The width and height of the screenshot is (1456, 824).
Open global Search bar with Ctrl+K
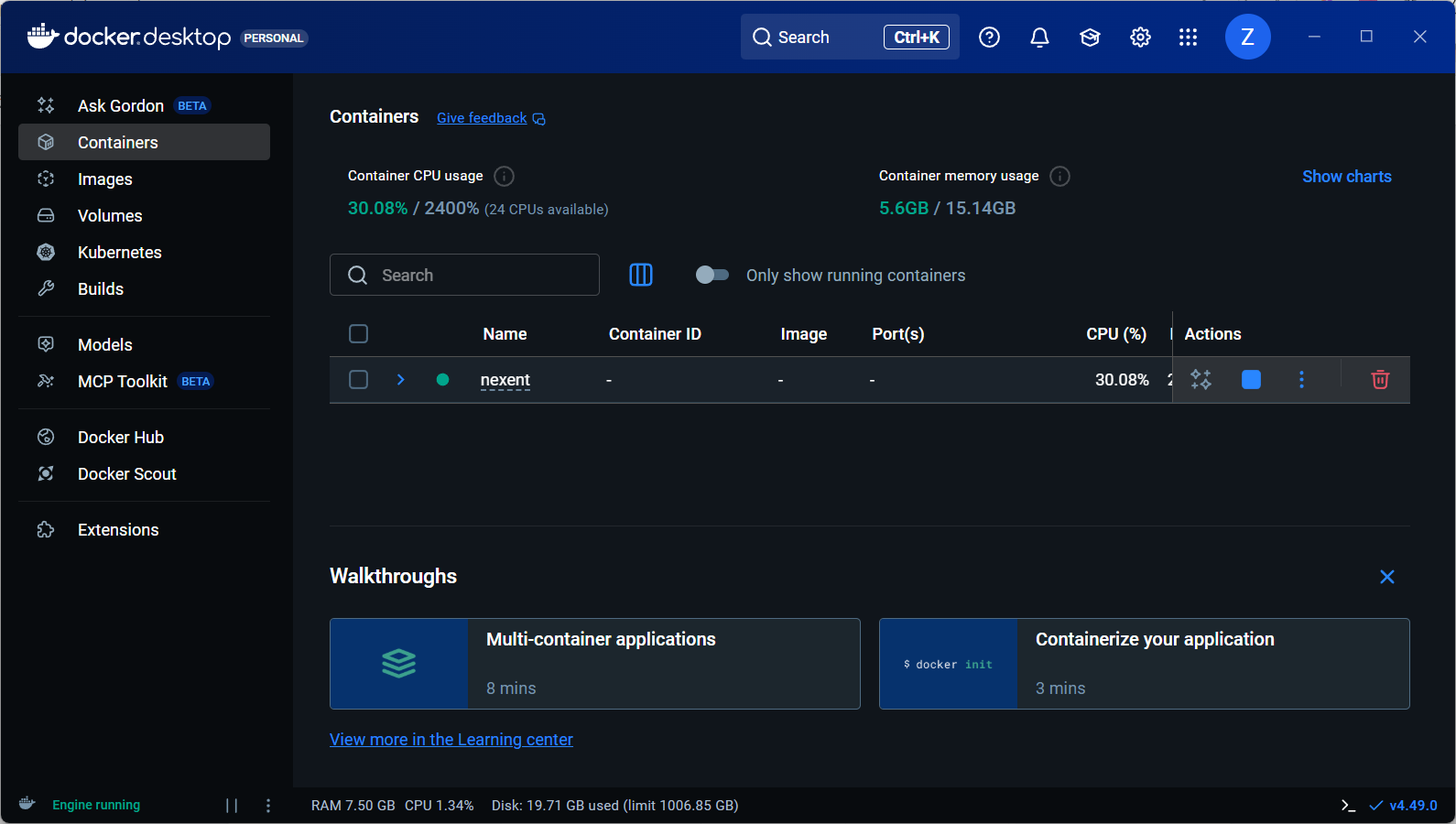850,37
